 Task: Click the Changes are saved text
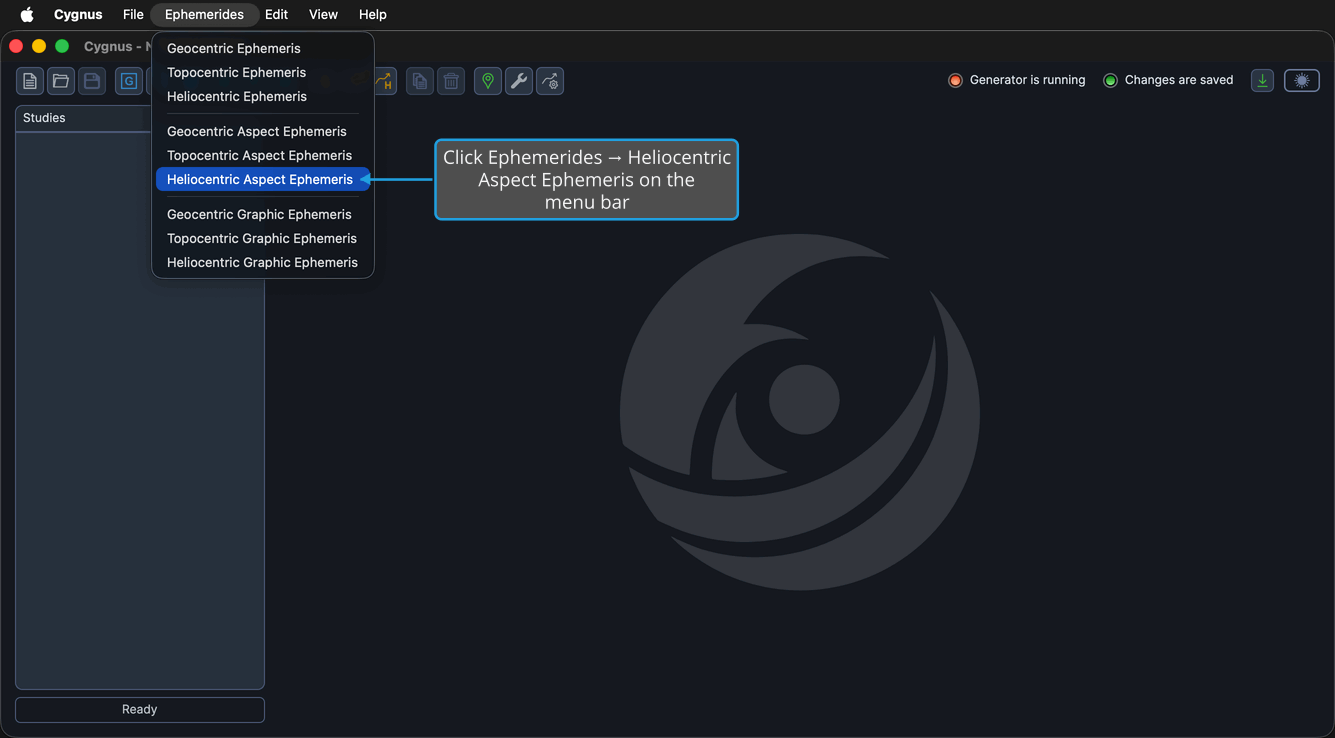pos(1179,80)
